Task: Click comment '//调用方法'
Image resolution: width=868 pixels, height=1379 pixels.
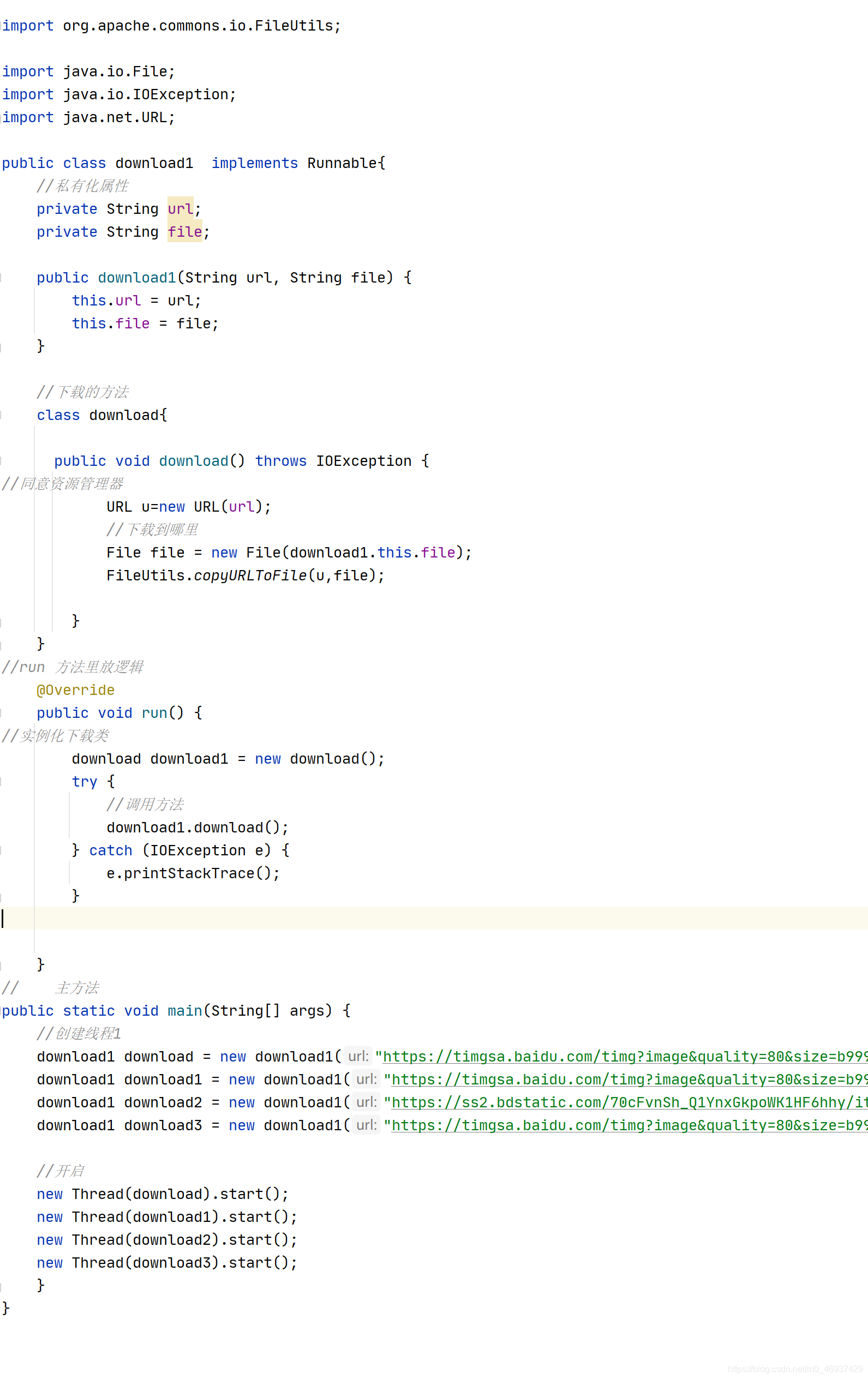Action: [x=145, y=805]
